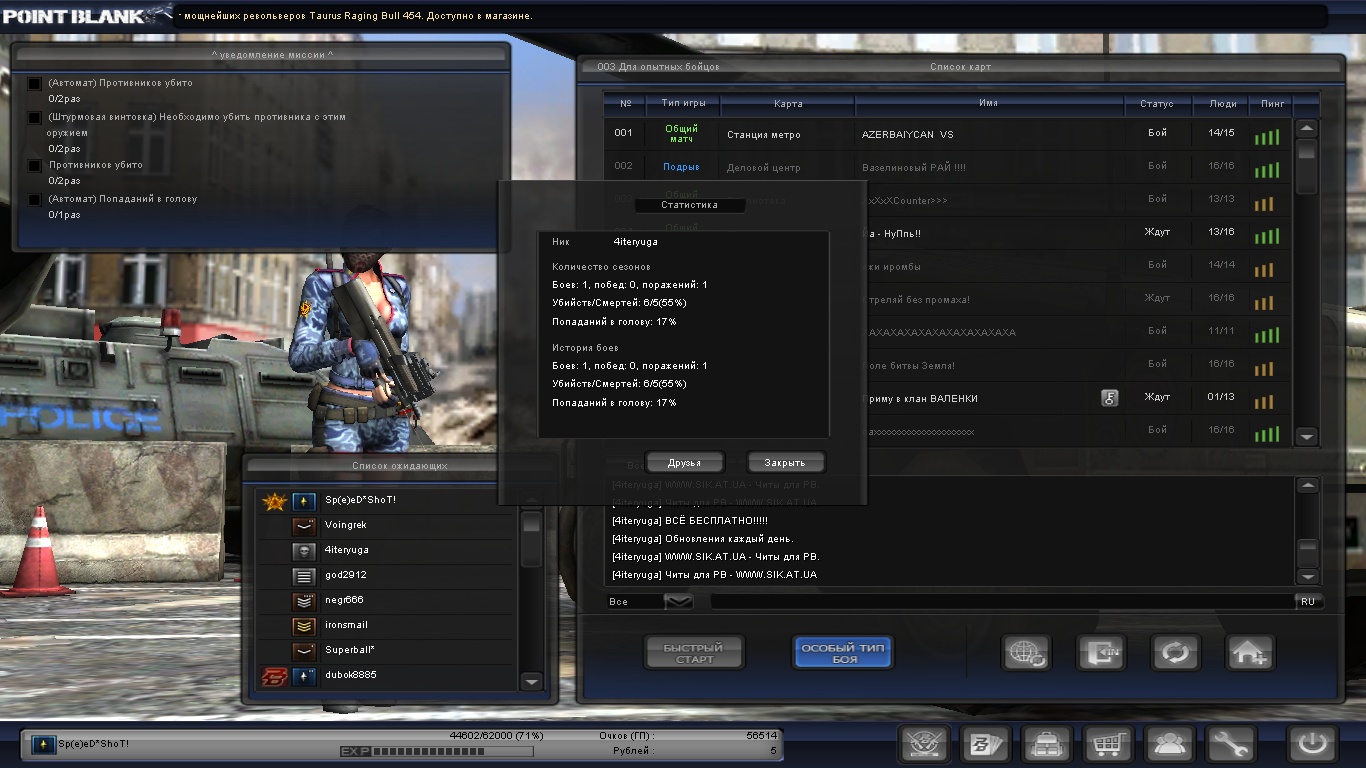The image size is (1366, 768).
Task: Toggle the Штурмовая винтовка mission checkbox
Action: (35, 118)
